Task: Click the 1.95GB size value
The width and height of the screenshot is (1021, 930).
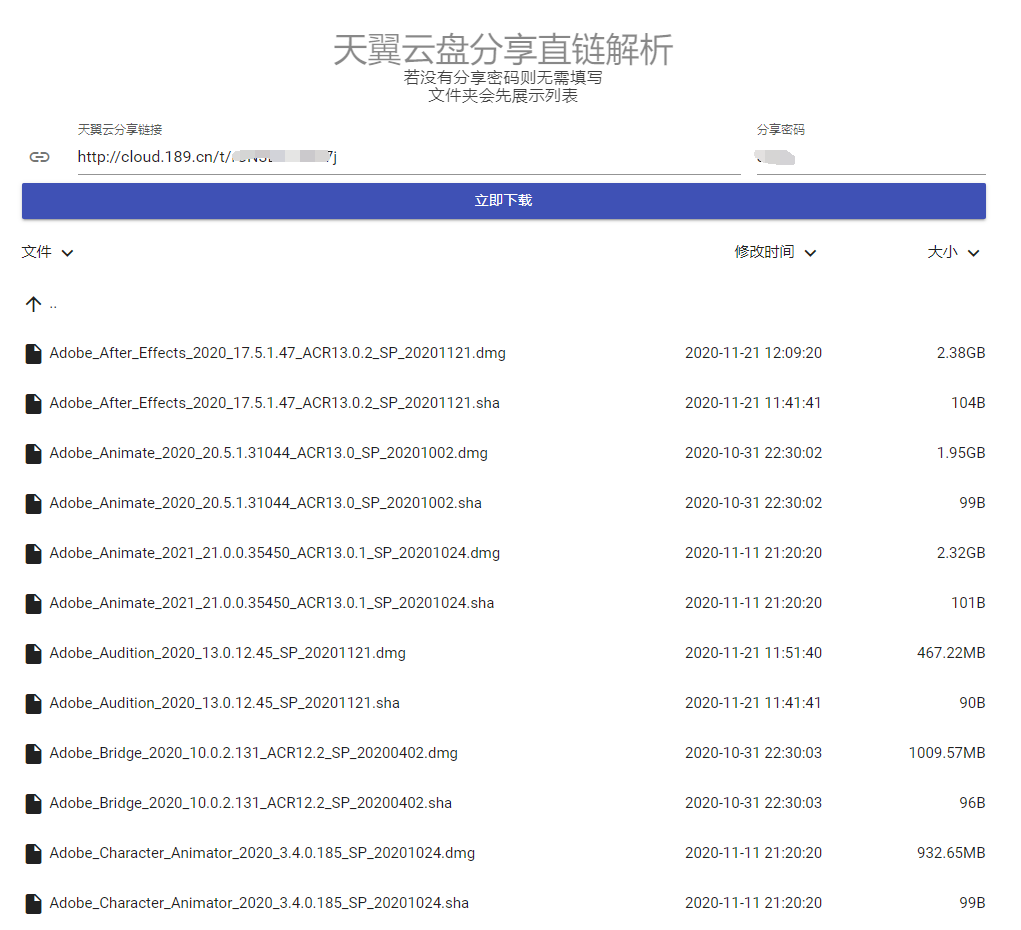Action: [961, 453]
